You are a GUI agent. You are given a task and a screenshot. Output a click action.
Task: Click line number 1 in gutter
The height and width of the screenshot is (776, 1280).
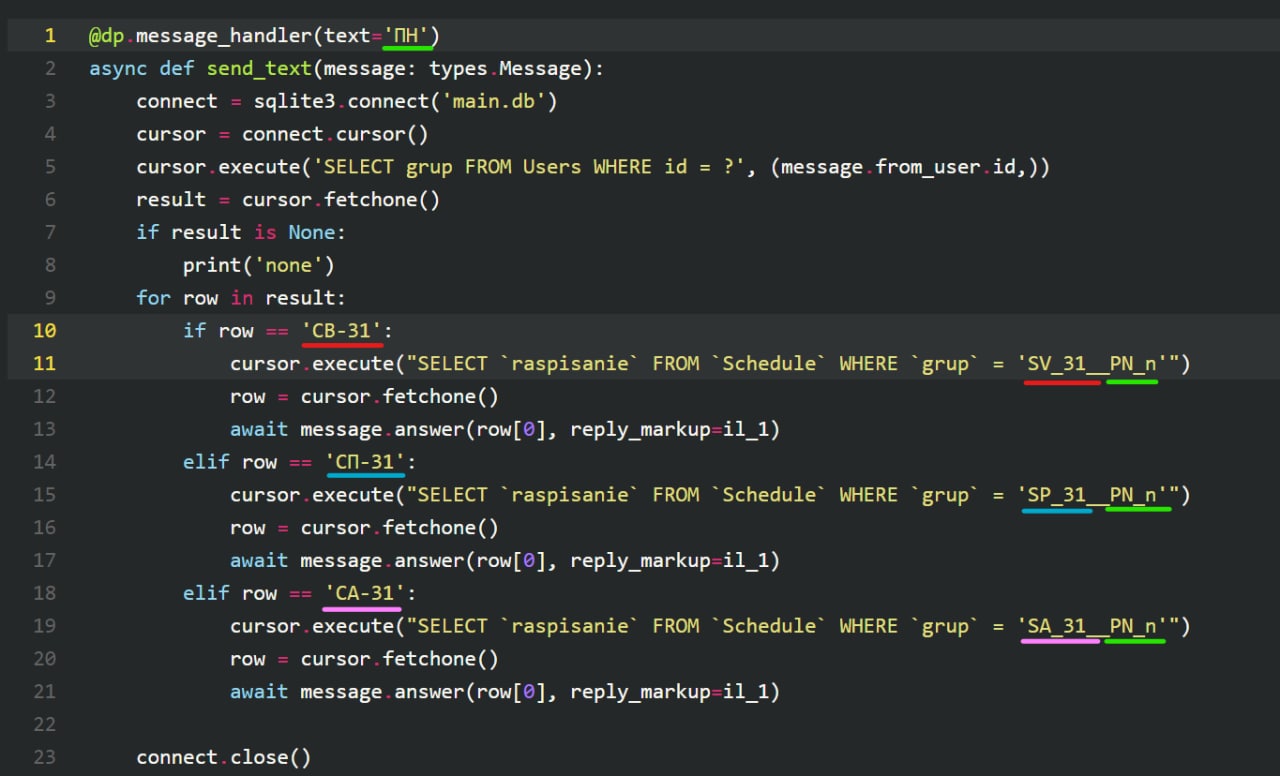[50, 36]
